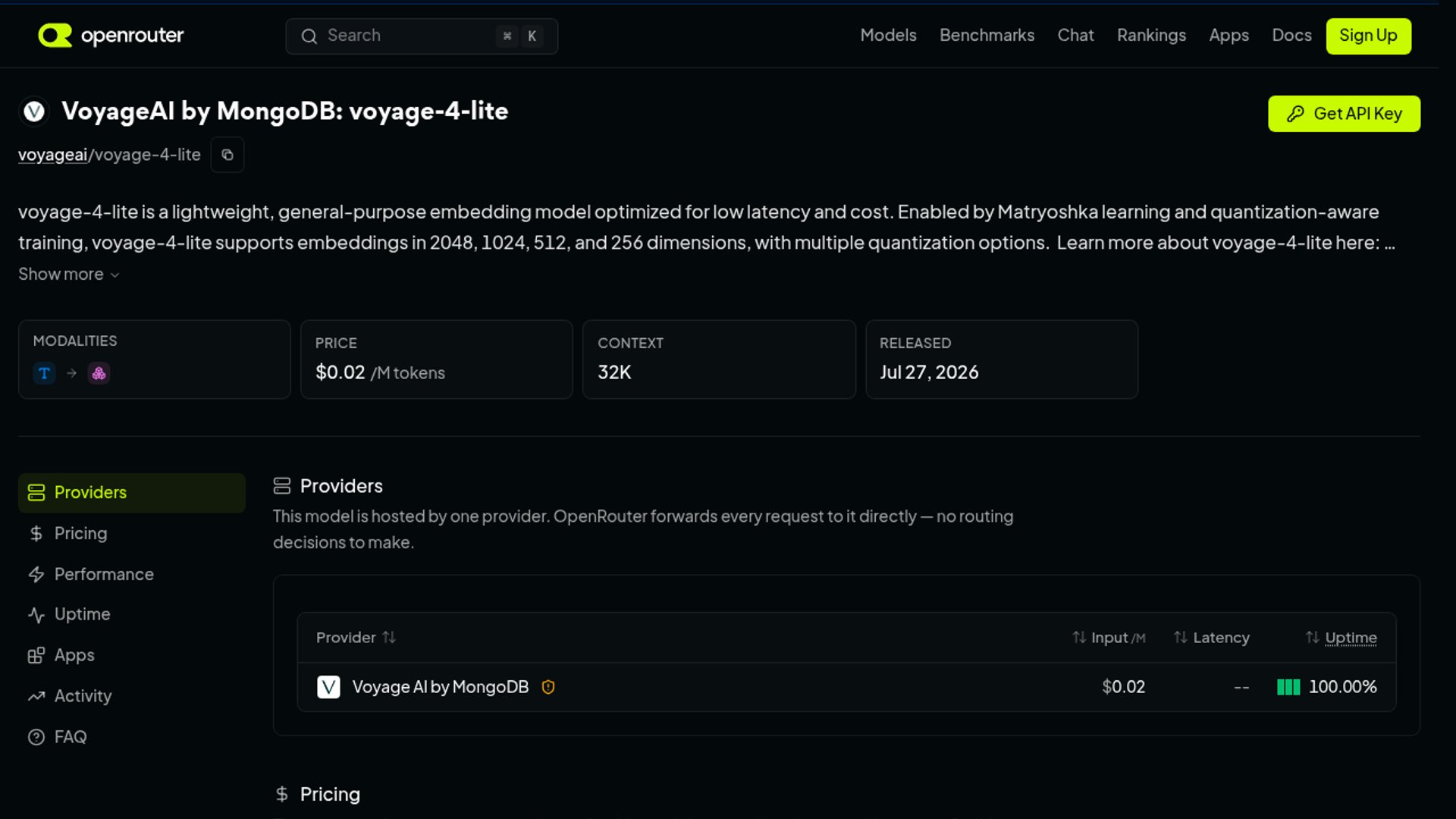Go to Chat in the top navigation
Screen dimensions: 1456x819
click(1075, 36)
